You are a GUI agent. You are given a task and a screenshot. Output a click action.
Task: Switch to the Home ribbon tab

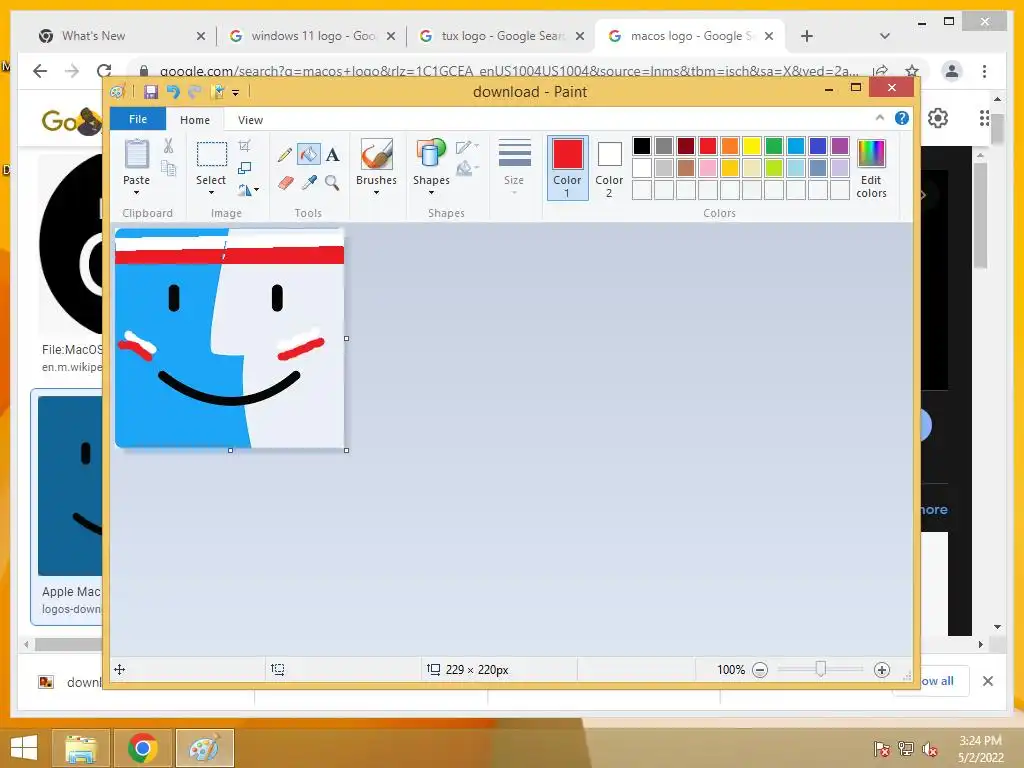pos(195,120)
